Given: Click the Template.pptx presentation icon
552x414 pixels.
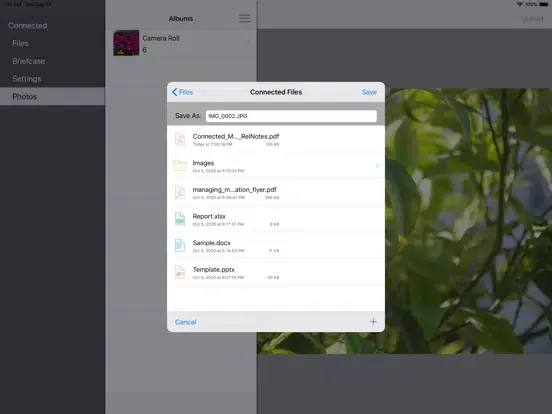Looking at the screenshot, I should pos(180,272).
